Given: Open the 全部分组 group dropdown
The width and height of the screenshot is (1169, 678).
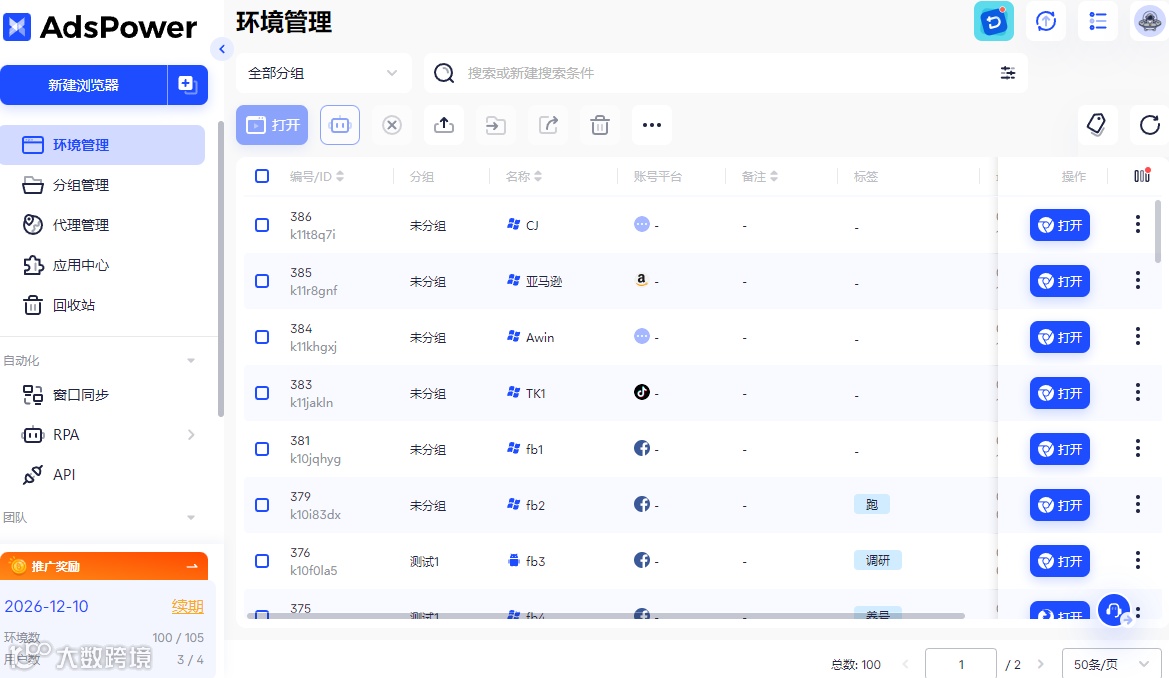Looking at the screenshot, I should coord(324,73).
